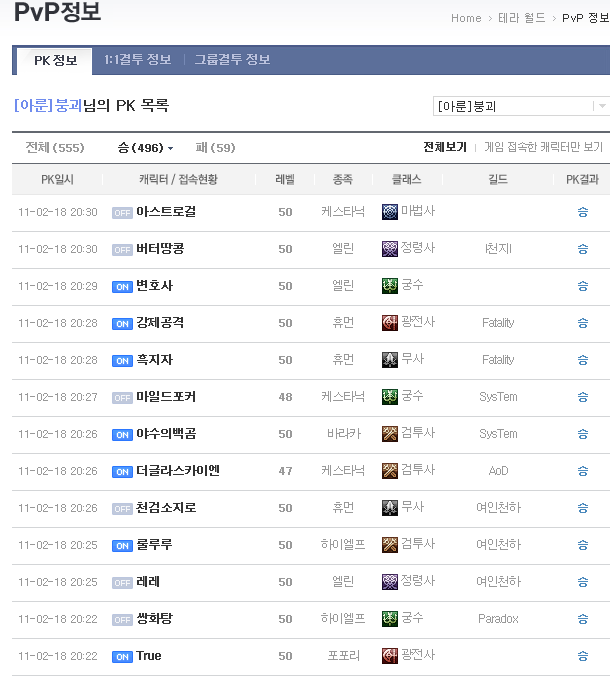Show only characters that logged into game
The height and width of the screenshot is (687, 610).
click(x=543, y=147)
